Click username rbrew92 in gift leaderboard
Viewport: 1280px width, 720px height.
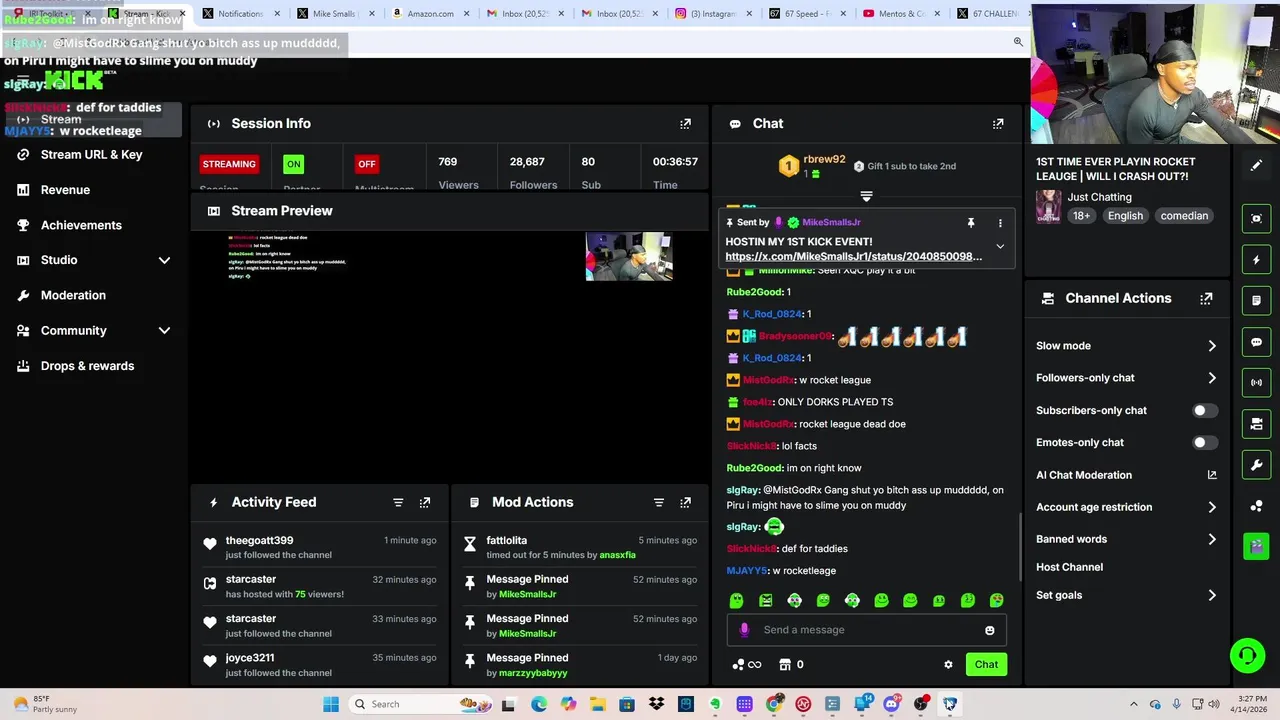coord(824,160)
